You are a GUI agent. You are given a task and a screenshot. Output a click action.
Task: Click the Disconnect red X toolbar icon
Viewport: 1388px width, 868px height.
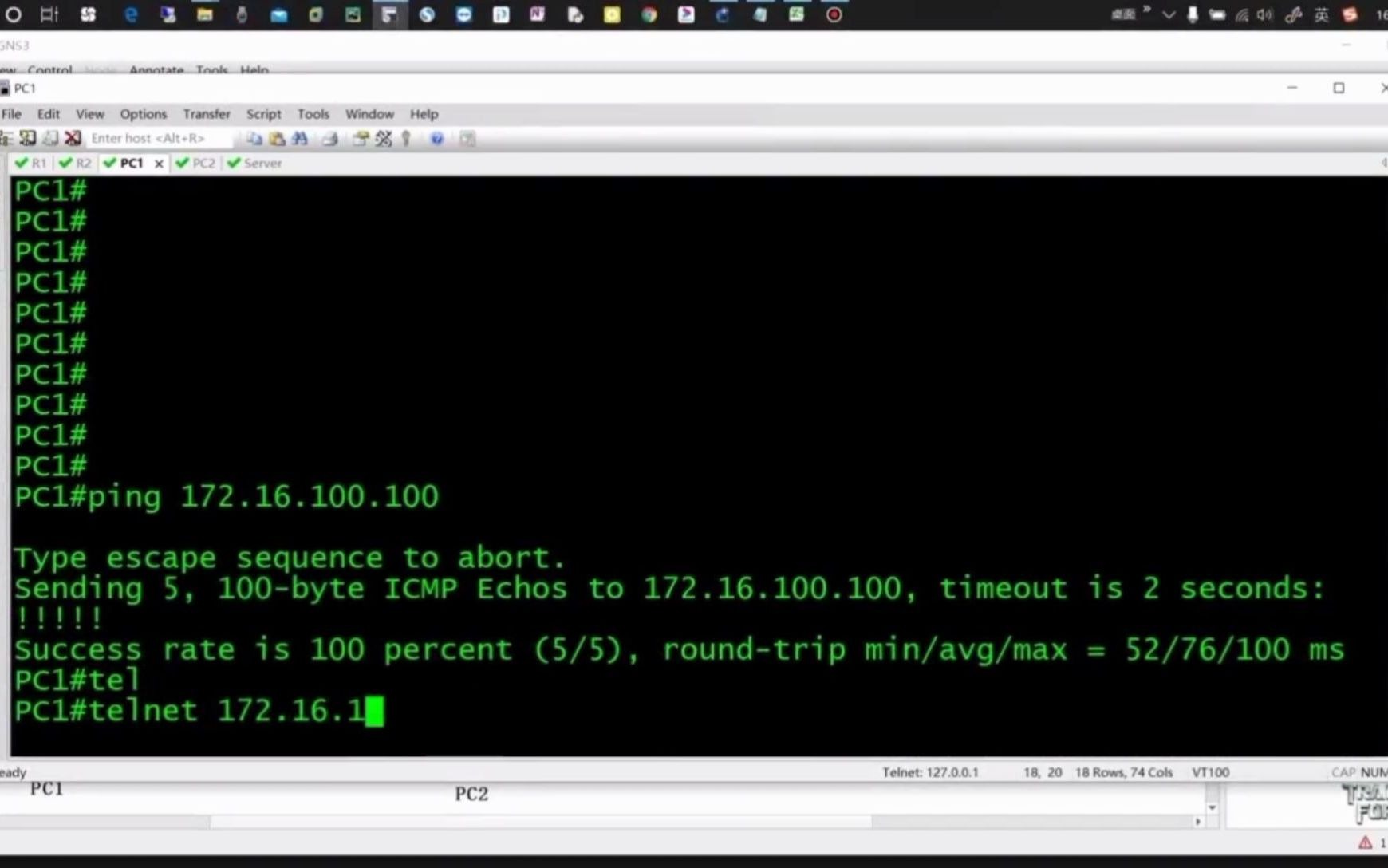pyautogui.click(x=73, y=138)
